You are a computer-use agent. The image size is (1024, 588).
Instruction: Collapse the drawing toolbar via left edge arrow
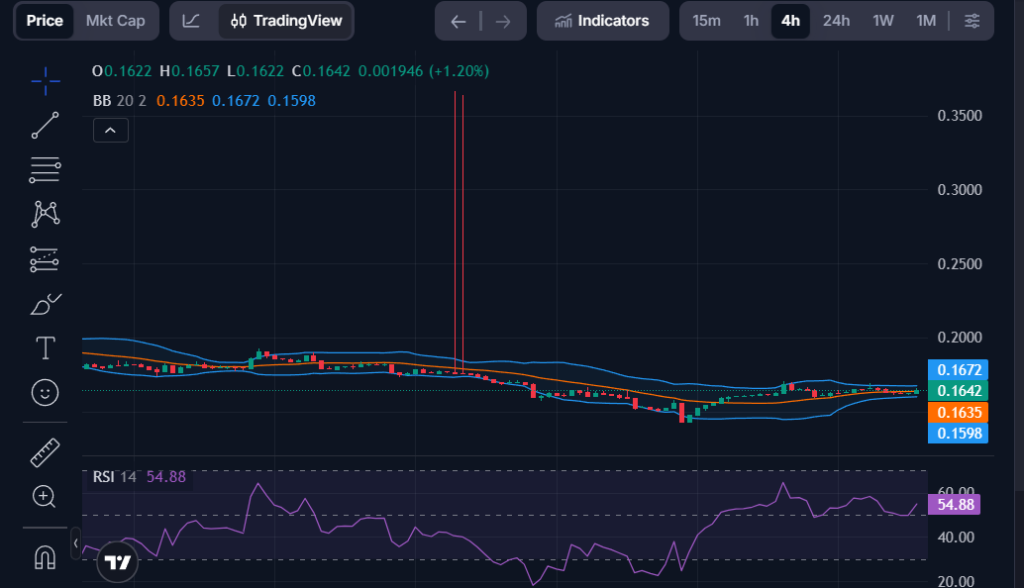click(x=76, y=541)
